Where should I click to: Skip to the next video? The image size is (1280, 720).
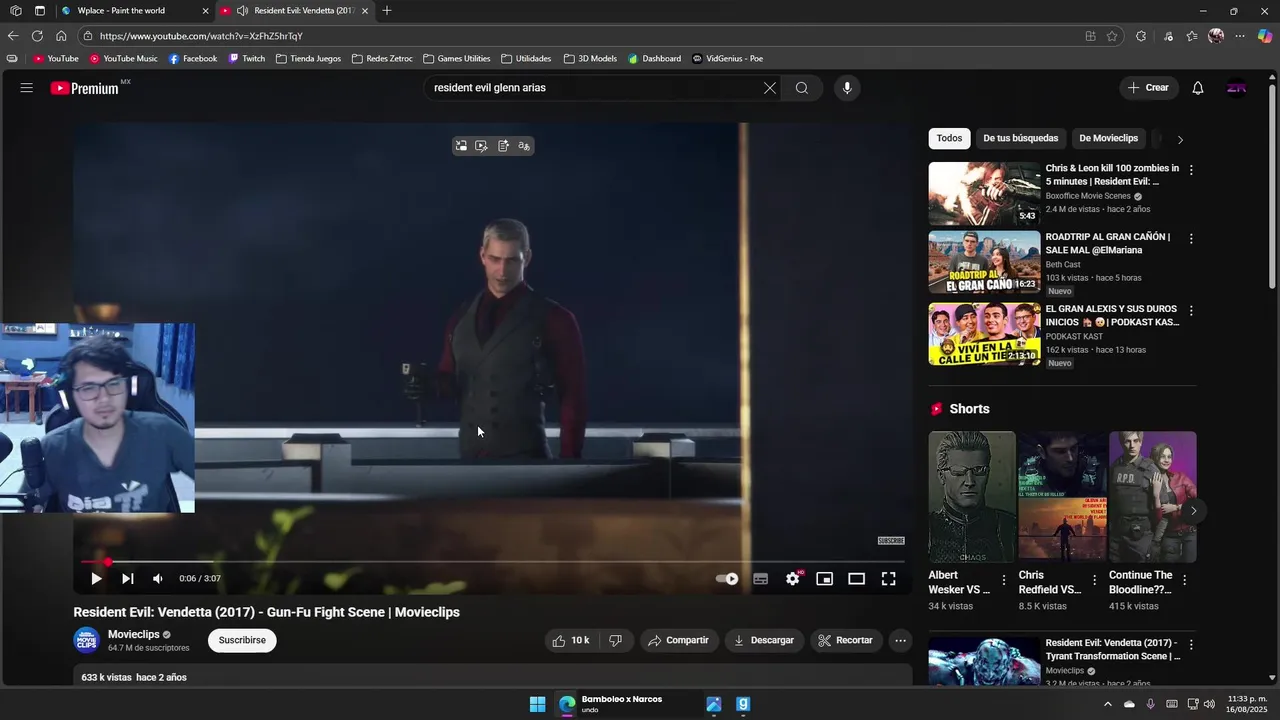point(128,579)
